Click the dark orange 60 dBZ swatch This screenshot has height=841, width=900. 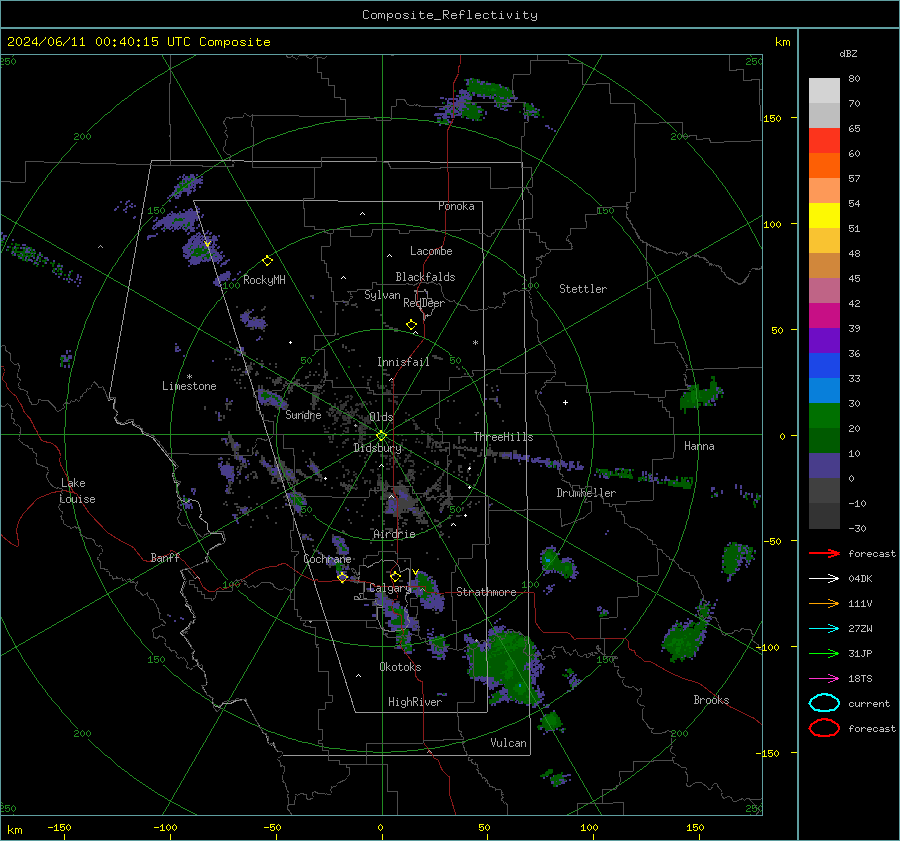(x=824, y=165)
